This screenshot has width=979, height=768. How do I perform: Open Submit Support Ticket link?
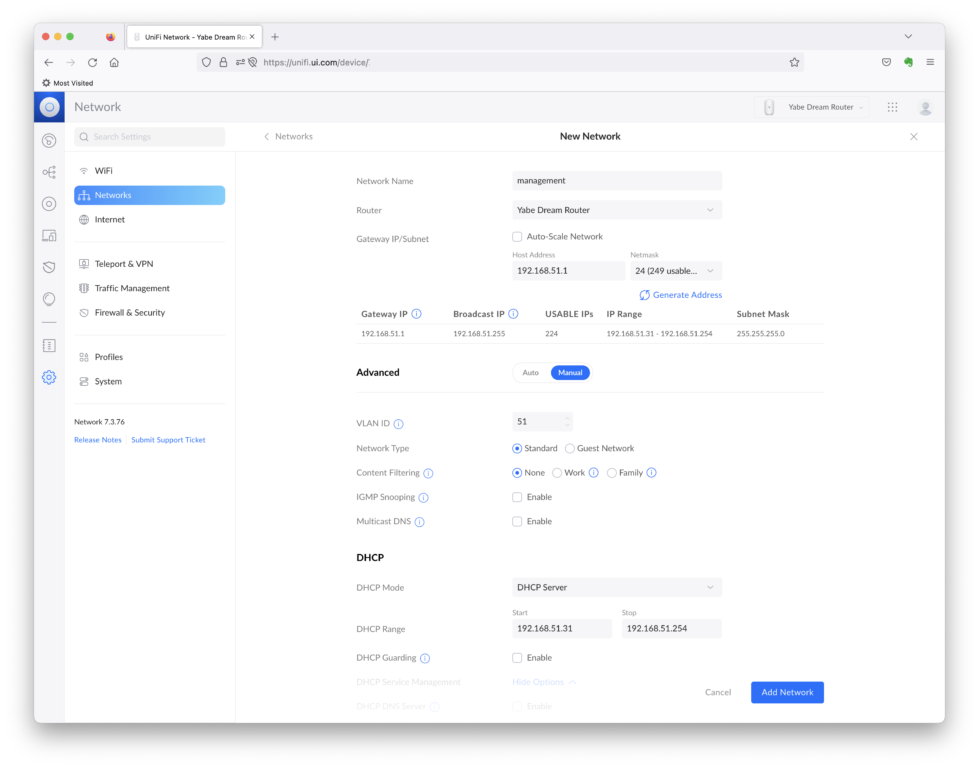tap(168, 440)
